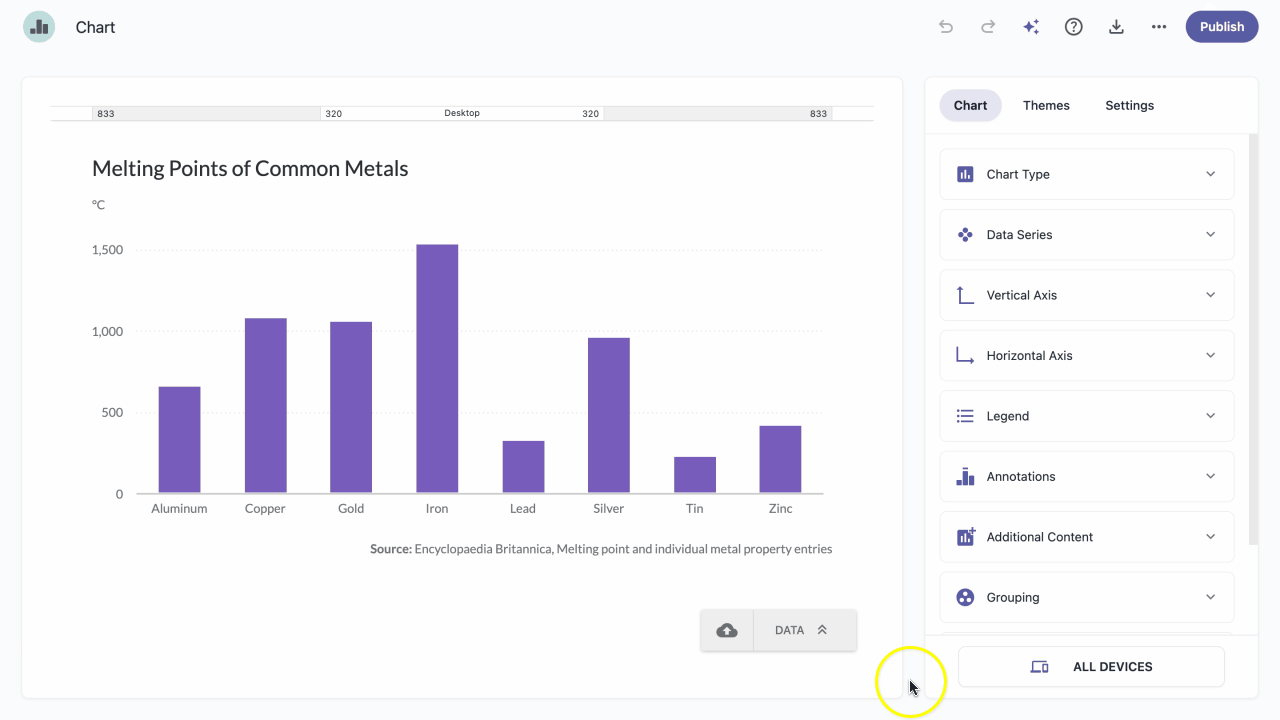Open the AI sparkle assistant icon
Viewport: 1280px width, 720px height.
pyautogui.click(x=1031, y=27)
